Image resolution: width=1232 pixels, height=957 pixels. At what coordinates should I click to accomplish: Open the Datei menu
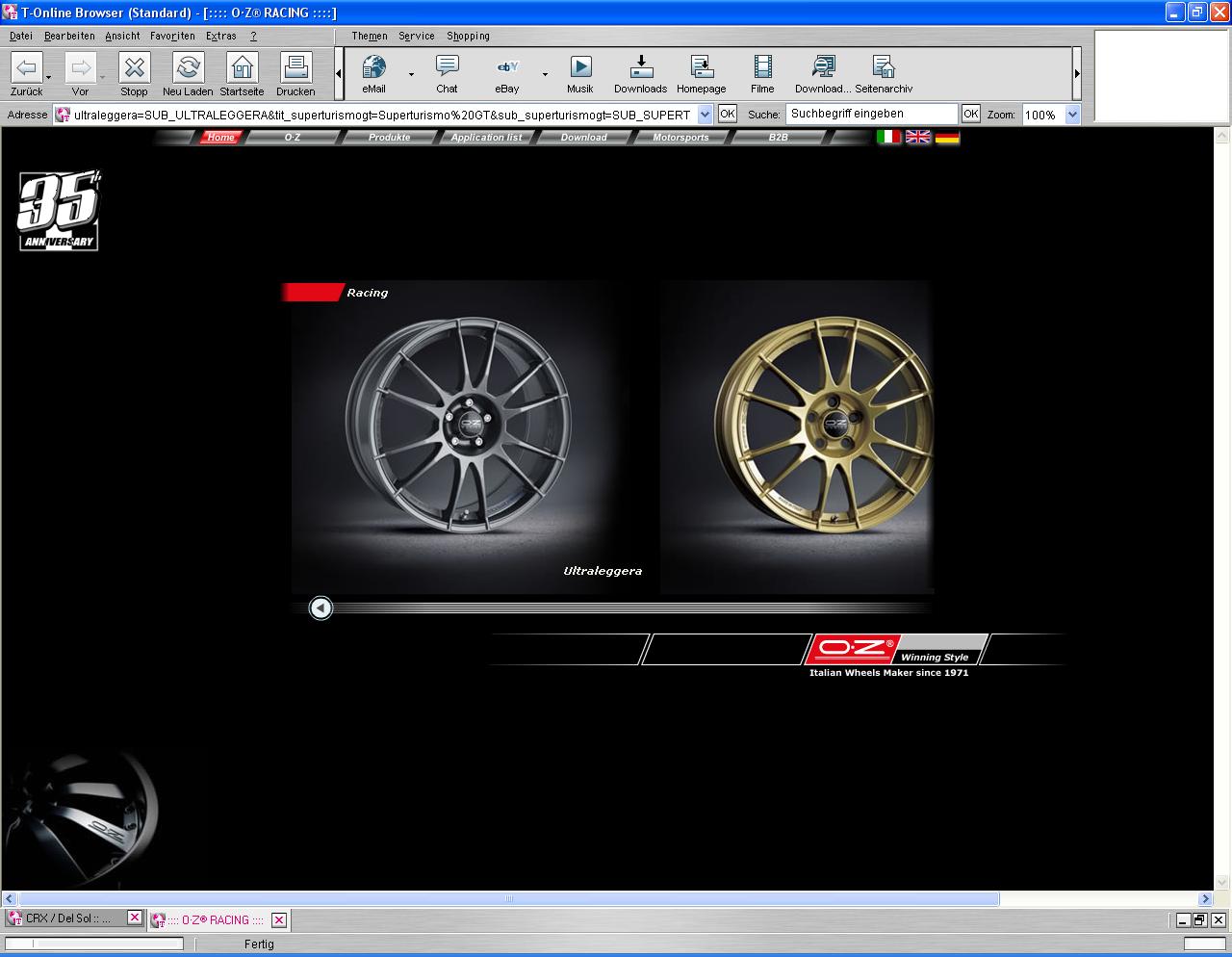coord(20,36)
